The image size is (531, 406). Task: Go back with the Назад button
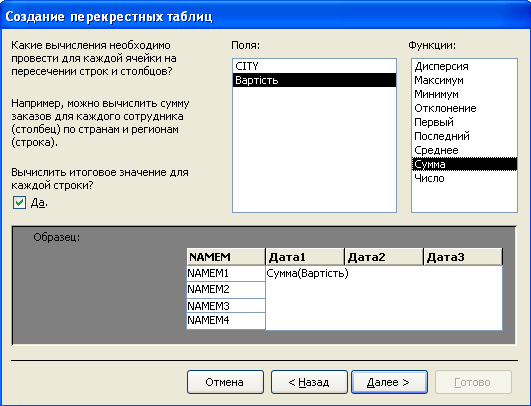309,382
